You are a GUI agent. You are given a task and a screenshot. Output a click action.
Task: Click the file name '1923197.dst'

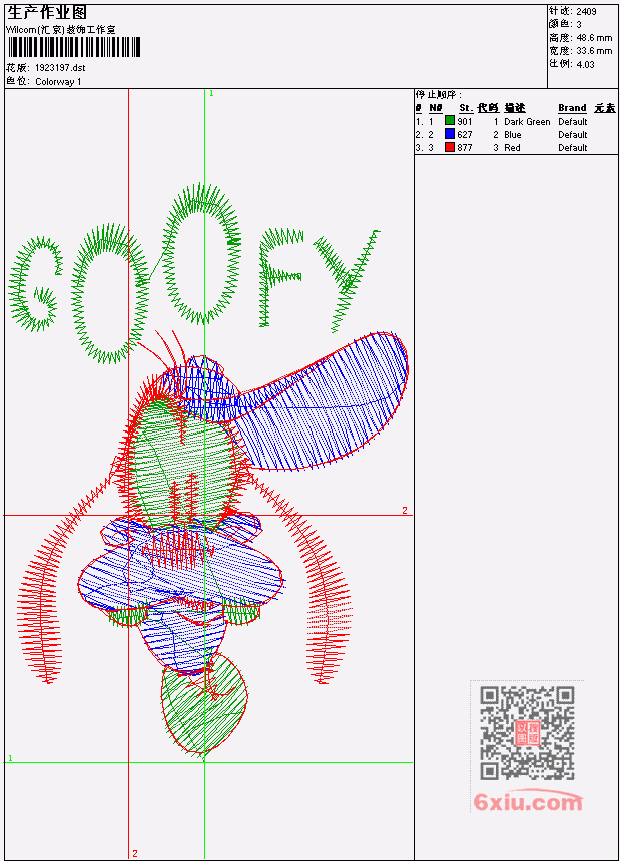tap(60, 68)
